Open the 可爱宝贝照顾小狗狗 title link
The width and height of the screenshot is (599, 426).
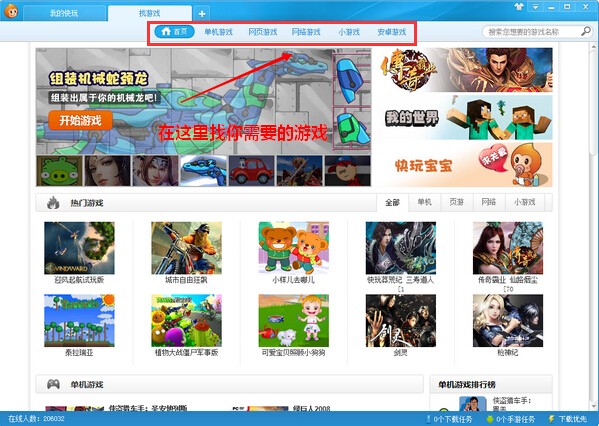[x=293, y=353]
